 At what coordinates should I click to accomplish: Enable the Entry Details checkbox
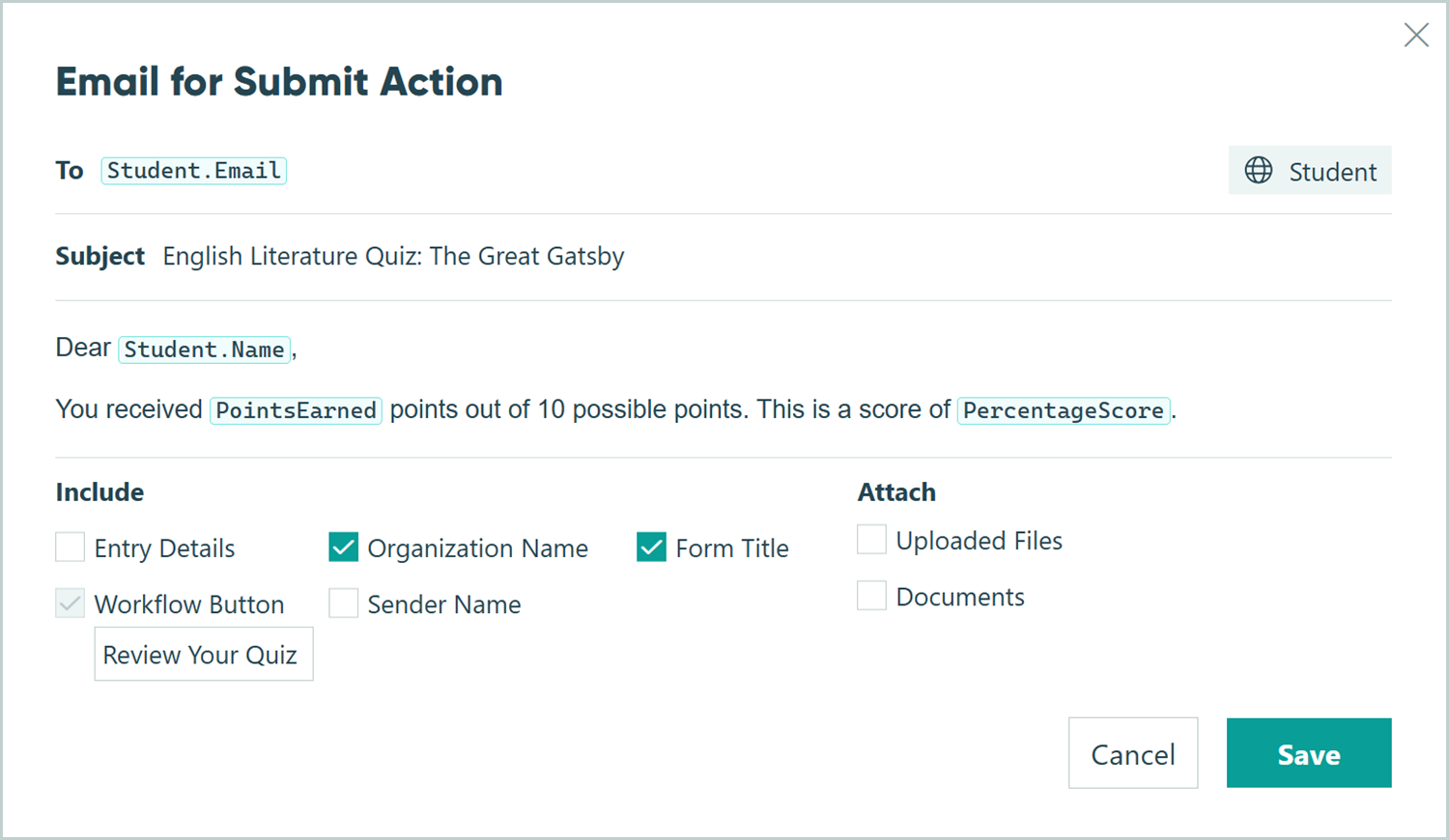70,546
